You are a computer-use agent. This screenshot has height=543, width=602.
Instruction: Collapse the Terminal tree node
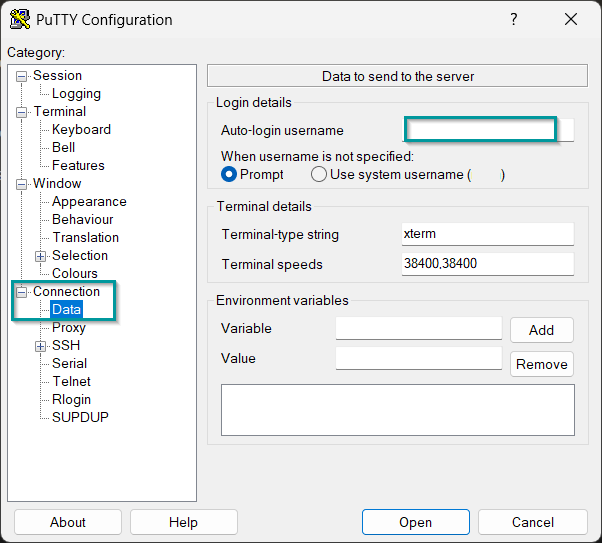22,112
